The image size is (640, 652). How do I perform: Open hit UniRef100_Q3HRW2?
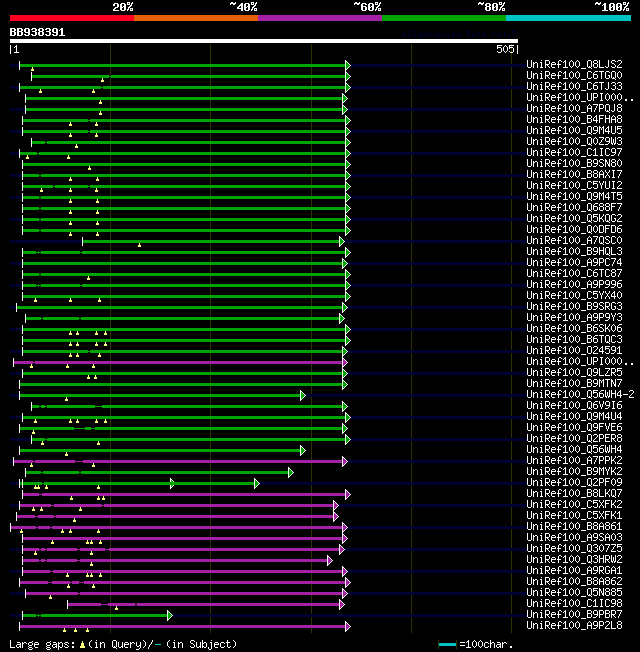[574, 559]
